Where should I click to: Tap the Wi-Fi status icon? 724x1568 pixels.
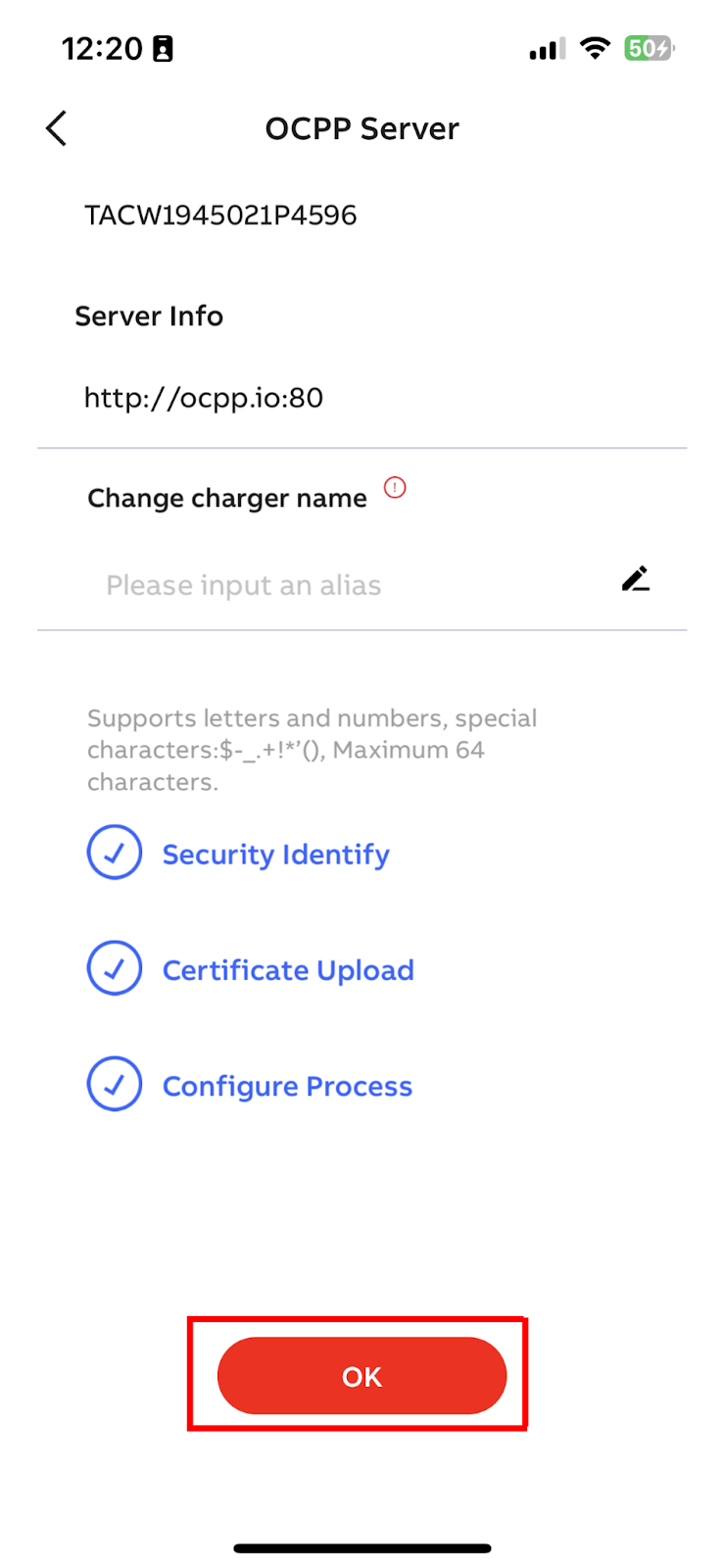[x=595, y=48]
